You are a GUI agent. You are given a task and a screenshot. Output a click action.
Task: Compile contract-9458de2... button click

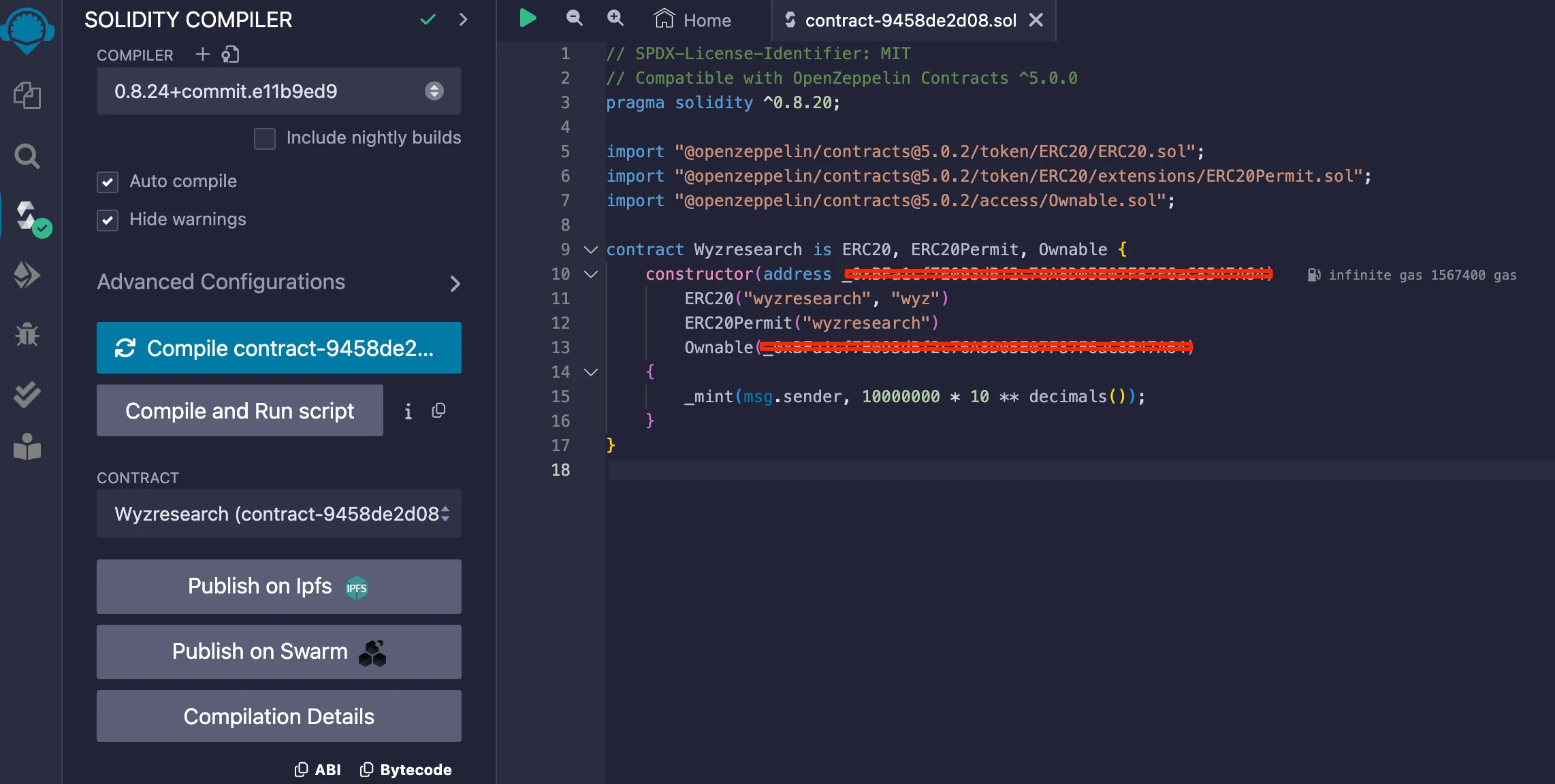click(x=279, y=348)
